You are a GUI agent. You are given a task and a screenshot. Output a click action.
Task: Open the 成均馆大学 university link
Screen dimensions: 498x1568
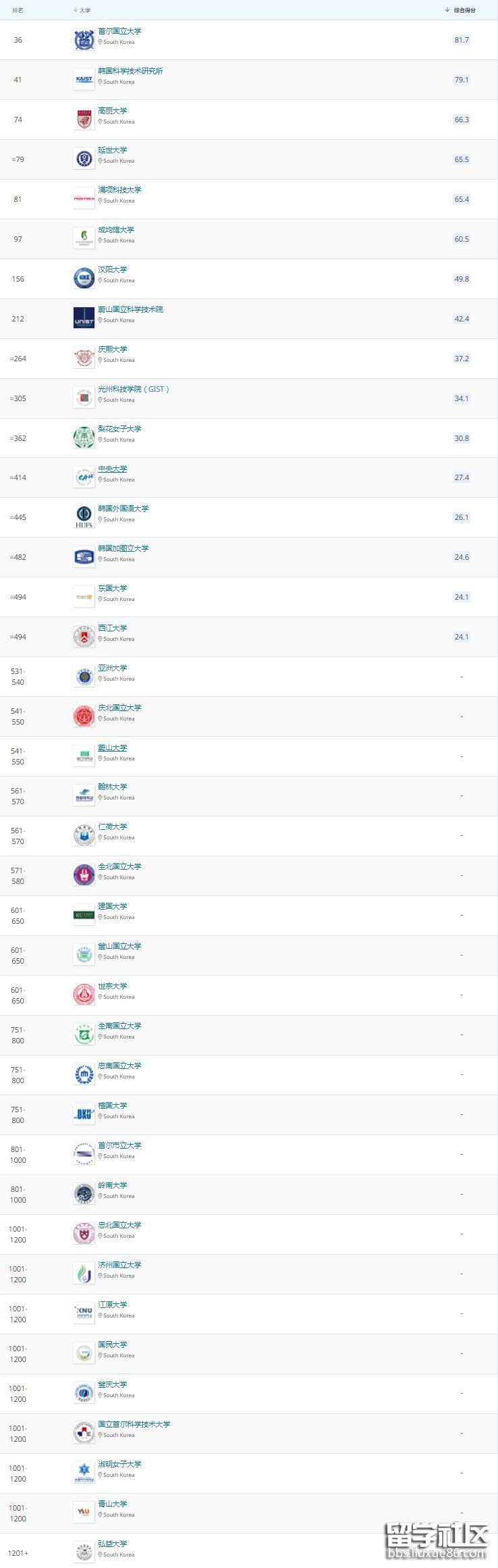pyautogui.click(x=116, y=230)
